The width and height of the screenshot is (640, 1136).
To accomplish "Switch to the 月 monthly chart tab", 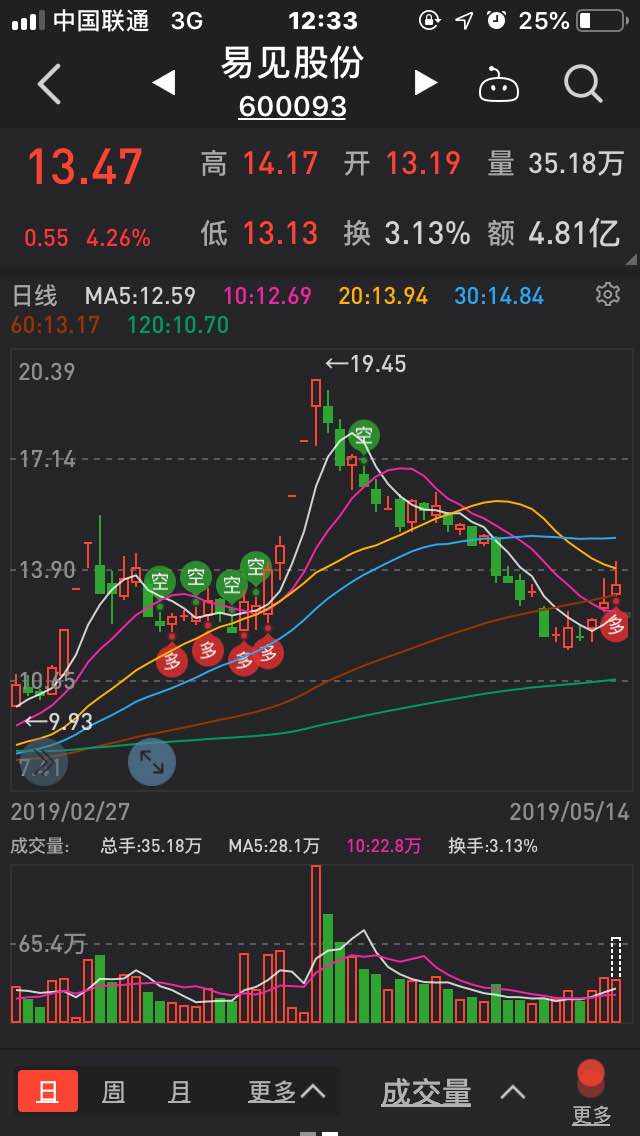I will point(179,1091).
